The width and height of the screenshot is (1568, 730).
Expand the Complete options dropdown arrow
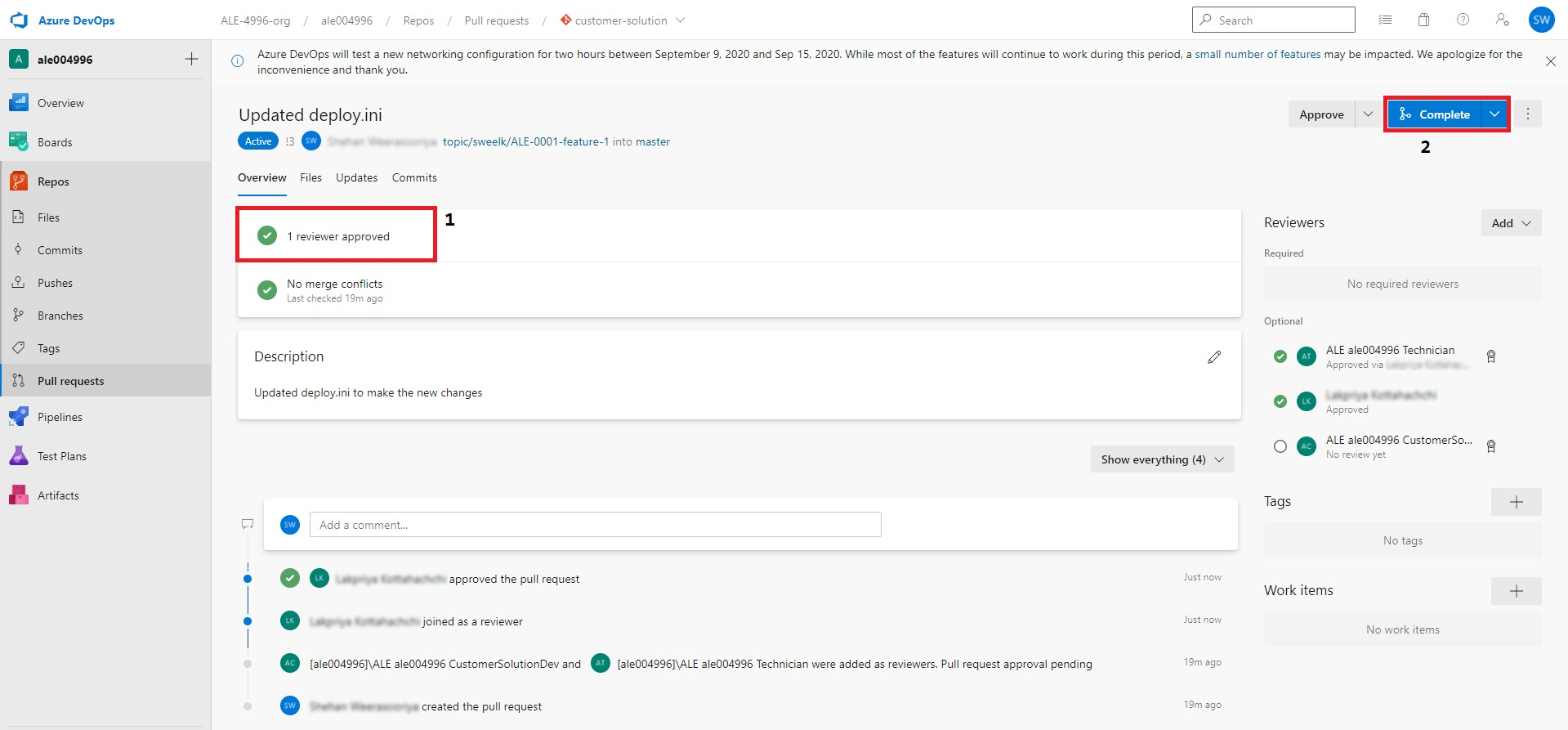(1494, 114)
